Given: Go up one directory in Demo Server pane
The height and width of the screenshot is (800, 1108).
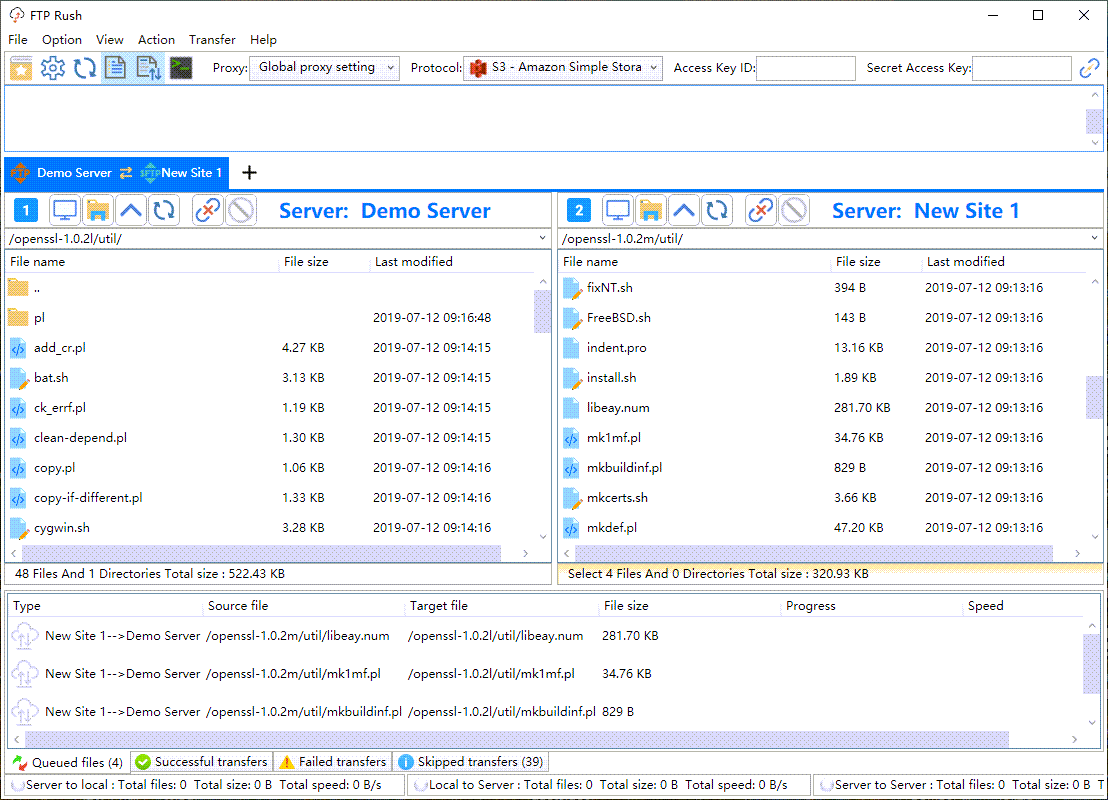Looking at the screenshot, I should coord(131,210).
